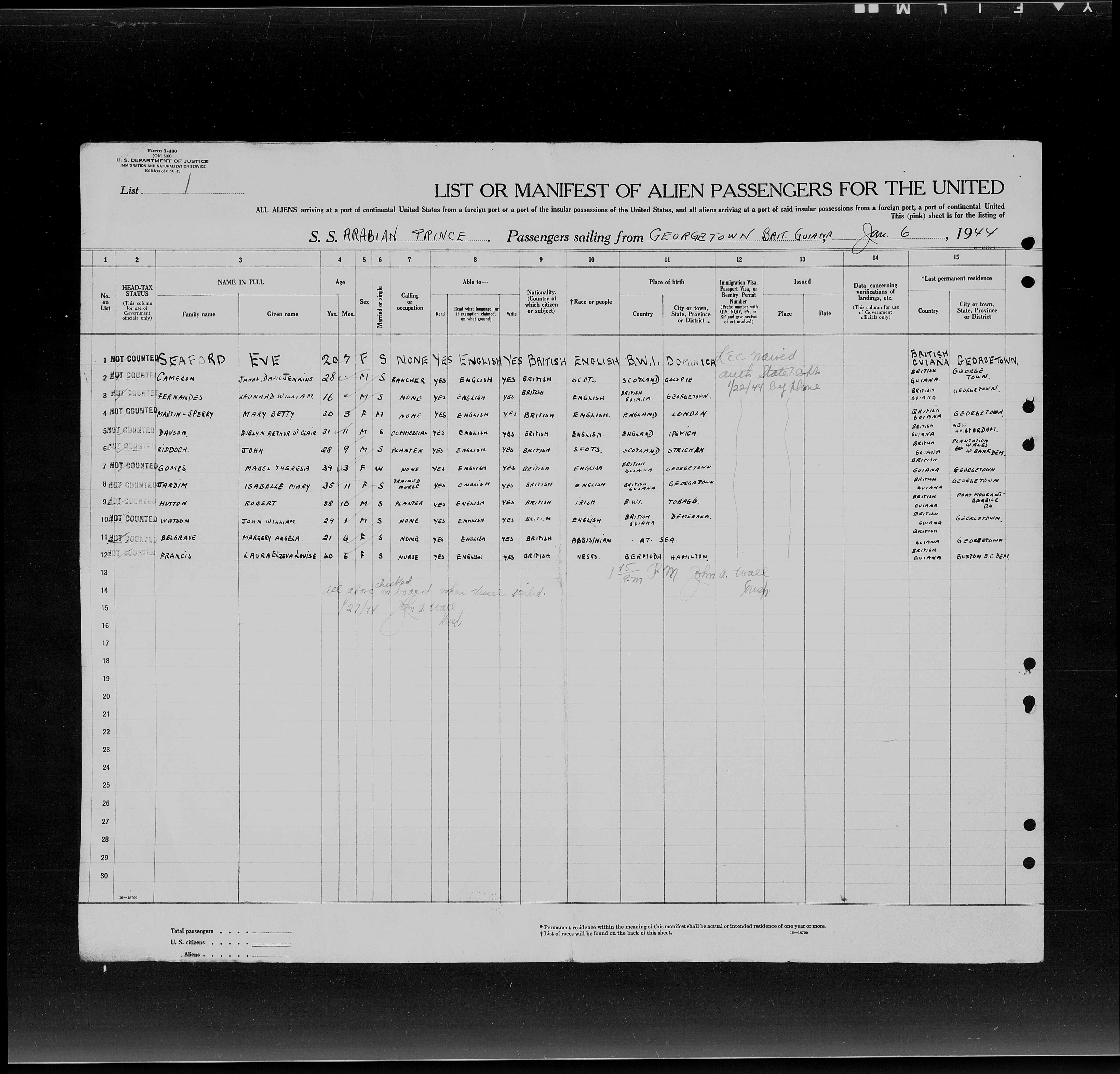Click the "Place of birth" column header
Viewport: 1120px width, 1074px height.
tap(666, 282)
